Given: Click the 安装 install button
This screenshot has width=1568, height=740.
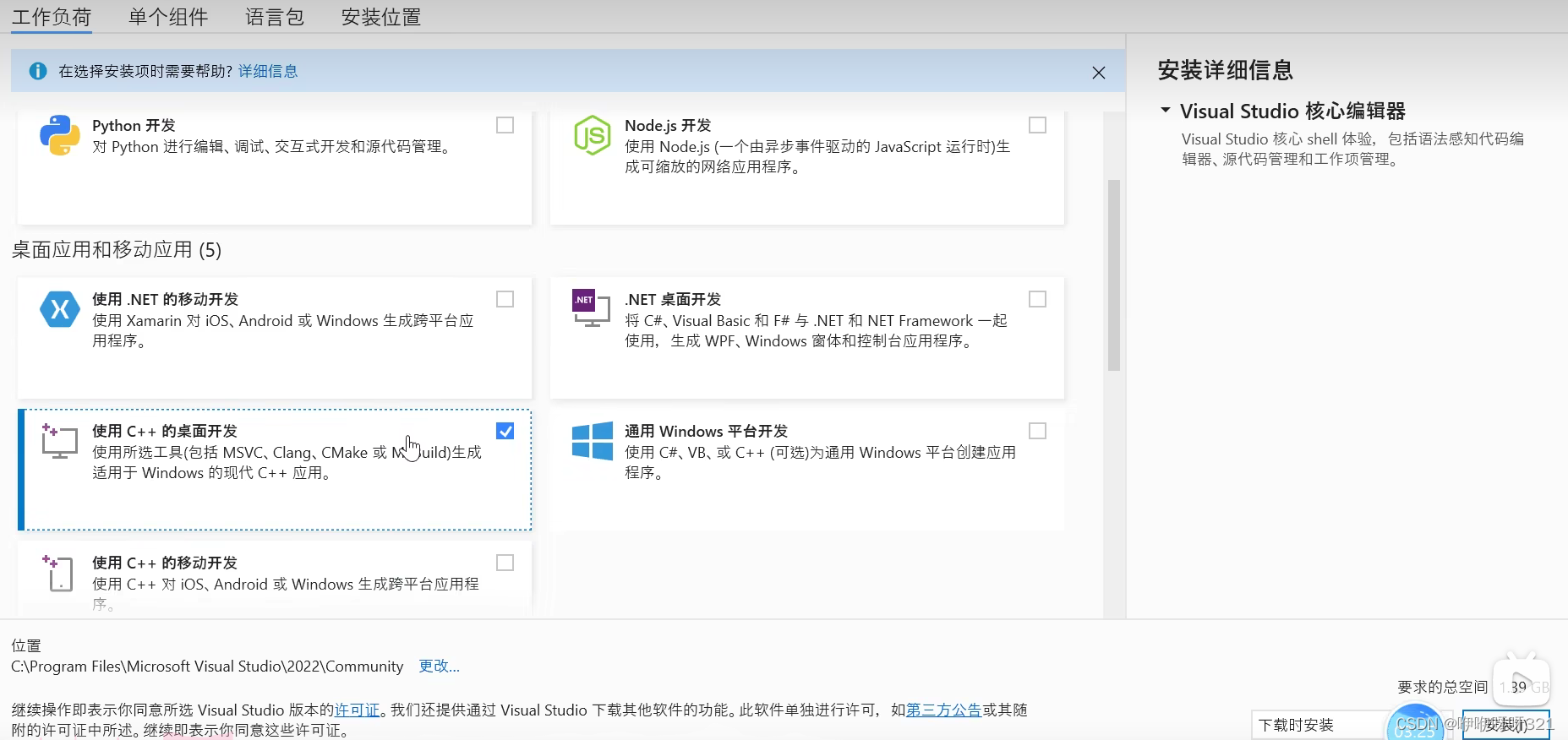Looking at the screenshot, I should [1506, 725].
